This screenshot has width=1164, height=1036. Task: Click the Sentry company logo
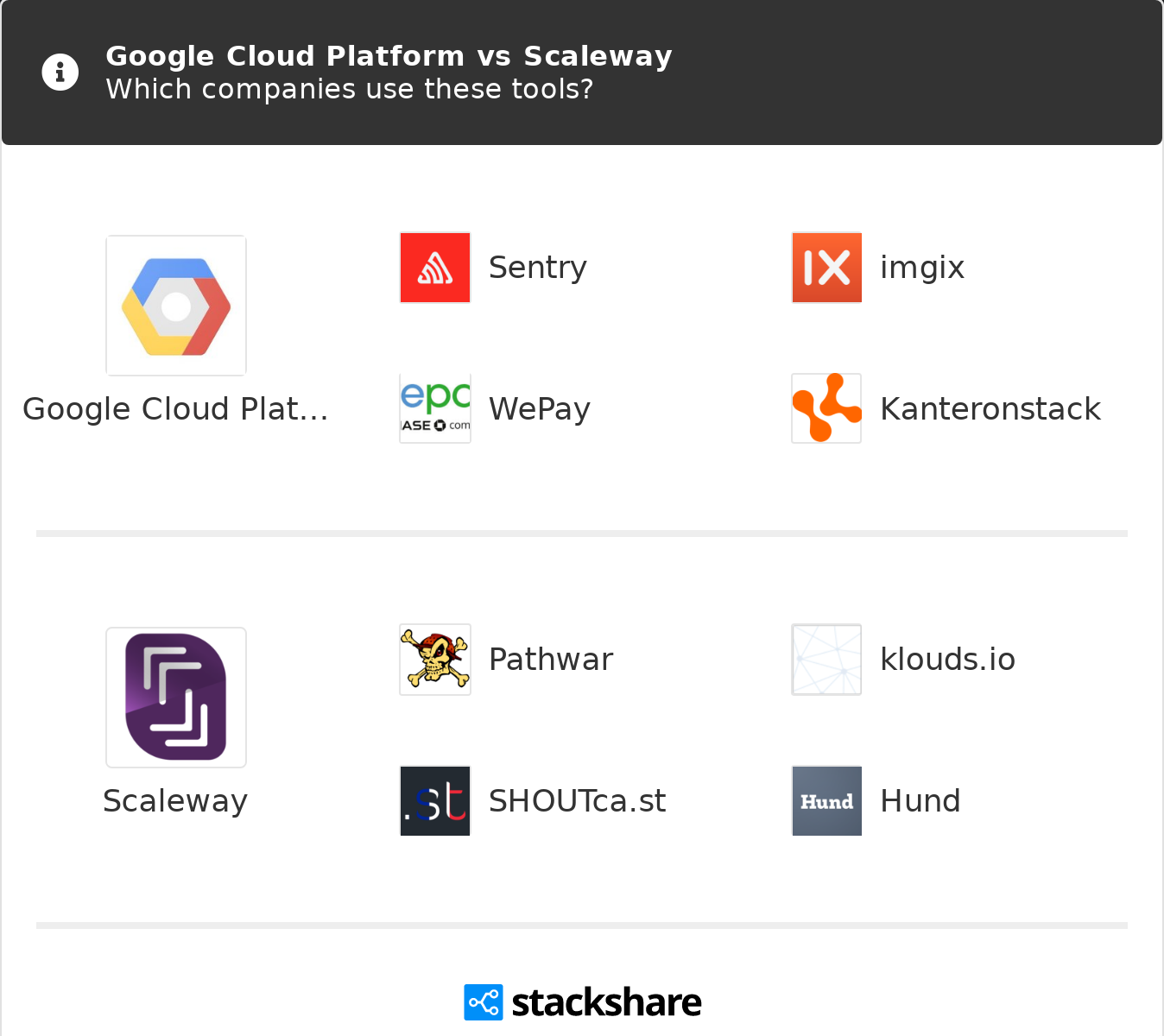tap(435, 268)
